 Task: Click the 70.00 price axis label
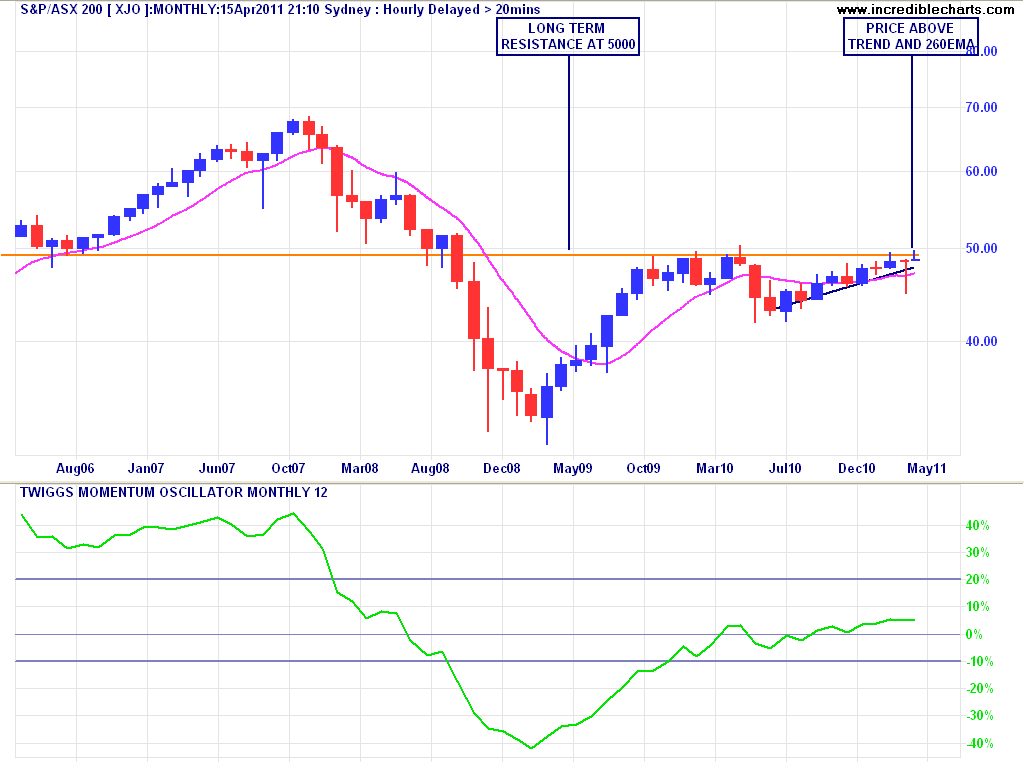tap(980, 108)
